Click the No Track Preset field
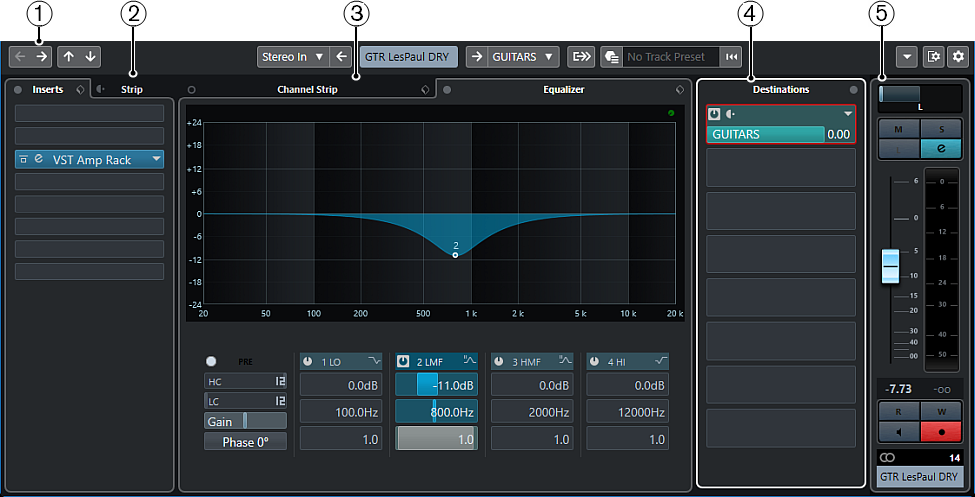975x497 pixels. pyautogui.click(x=672, y=57)
